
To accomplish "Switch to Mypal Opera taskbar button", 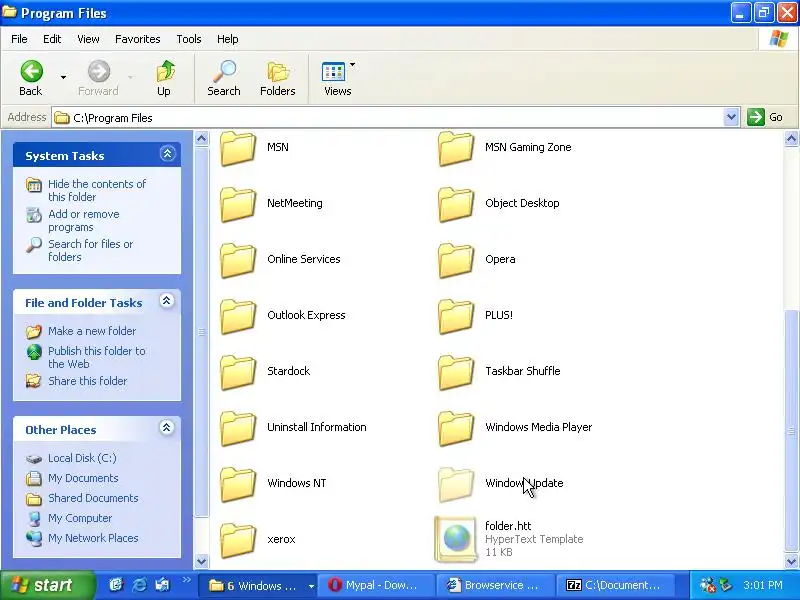I will pyautogui.click(x=376, y=585).
